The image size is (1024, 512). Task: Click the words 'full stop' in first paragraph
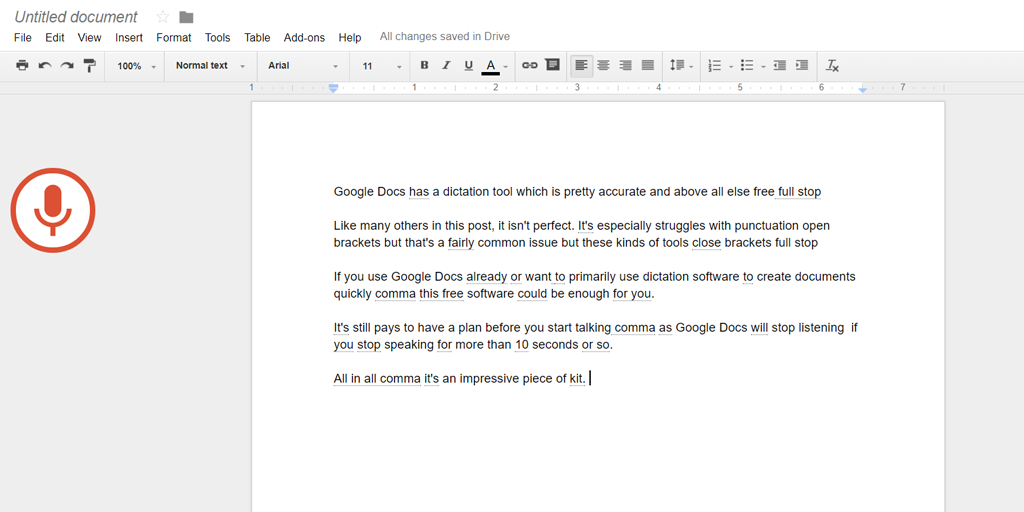pos(799,192)
